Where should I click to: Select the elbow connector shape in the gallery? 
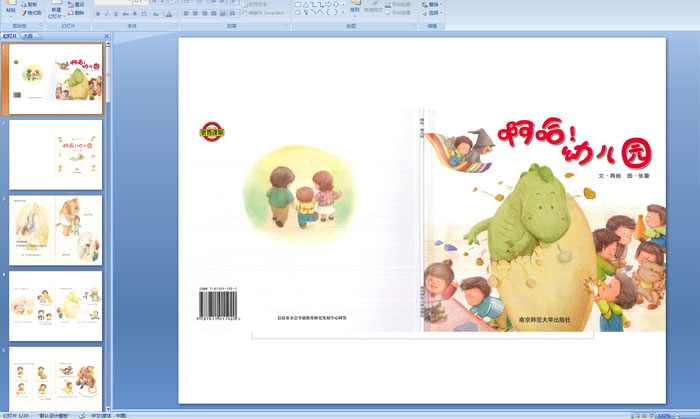coord(313,4)
